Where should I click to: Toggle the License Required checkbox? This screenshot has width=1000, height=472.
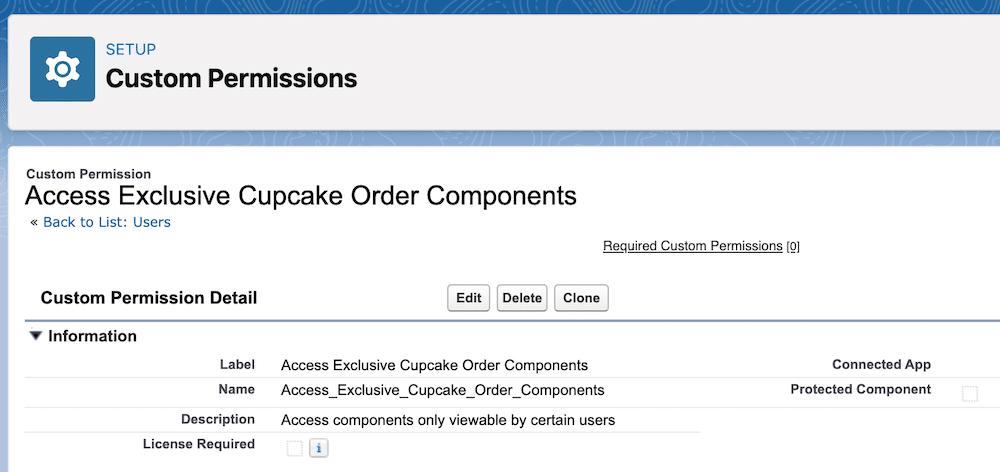(x=294, y=448)
